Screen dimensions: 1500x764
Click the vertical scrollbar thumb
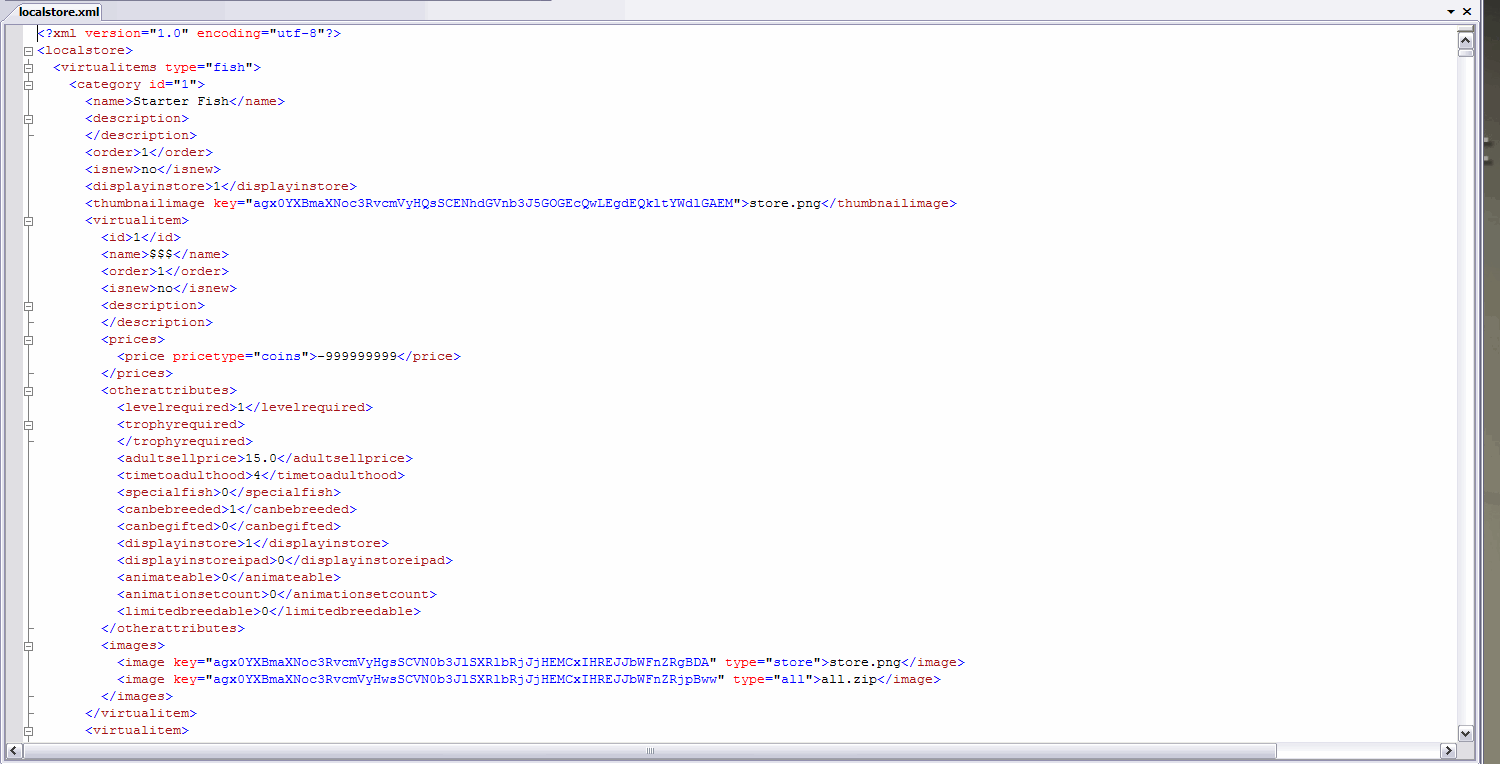tap(1466, 53)
